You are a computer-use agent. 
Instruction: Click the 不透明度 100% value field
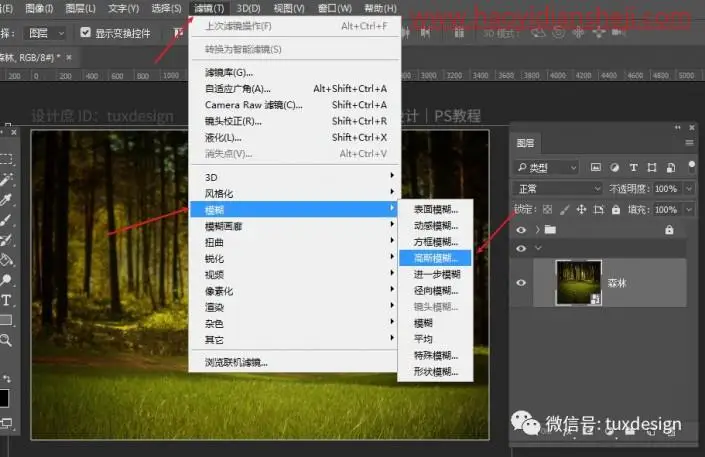coord(666,188)
